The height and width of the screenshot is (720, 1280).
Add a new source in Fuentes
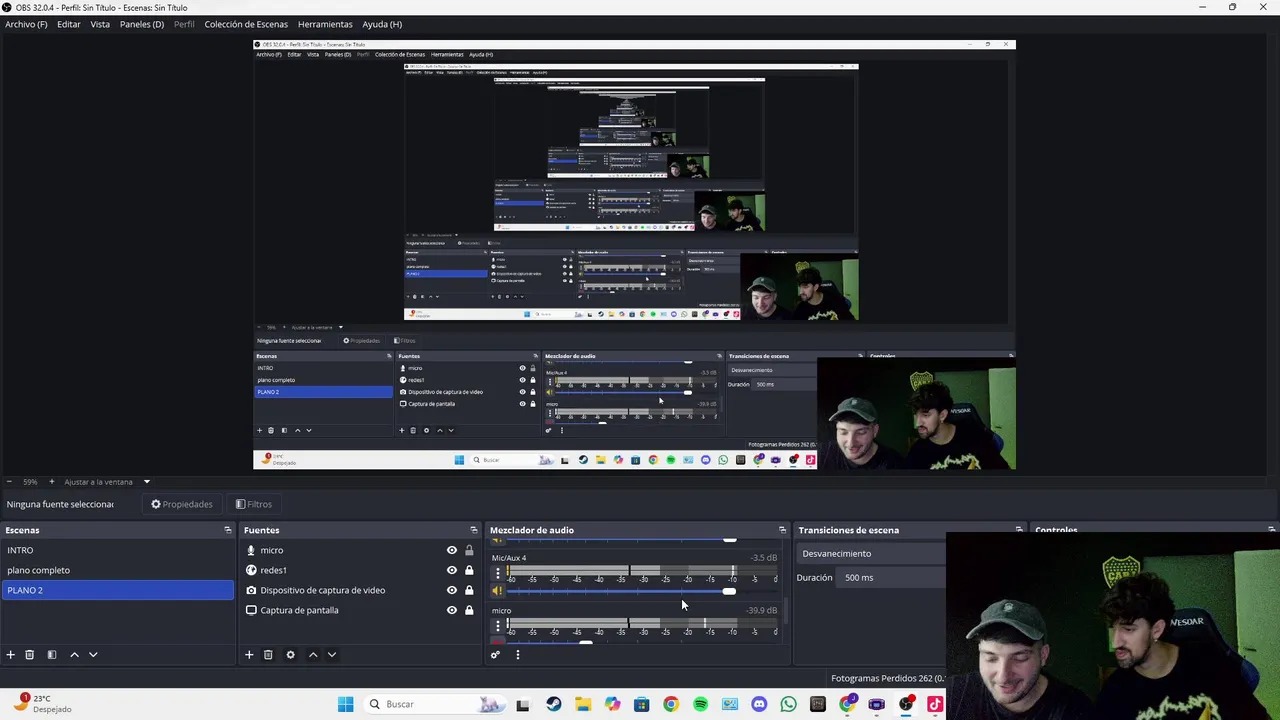point(249,655)
